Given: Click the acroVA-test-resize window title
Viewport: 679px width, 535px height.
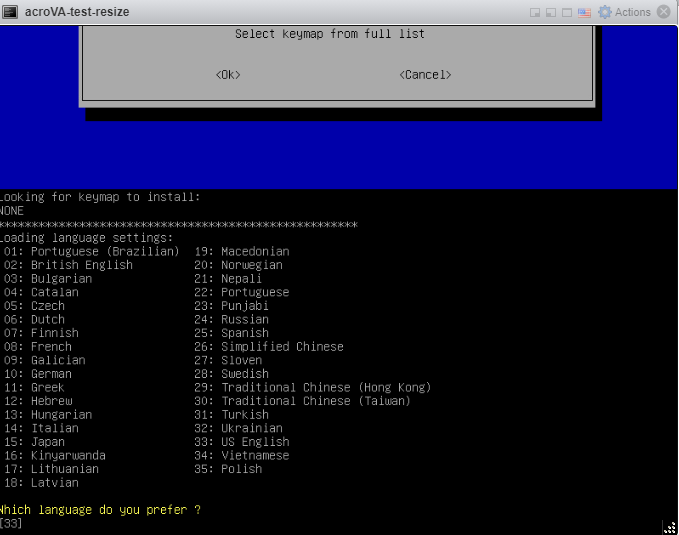Looking at the screenshot, I should (x=77, y=12).
